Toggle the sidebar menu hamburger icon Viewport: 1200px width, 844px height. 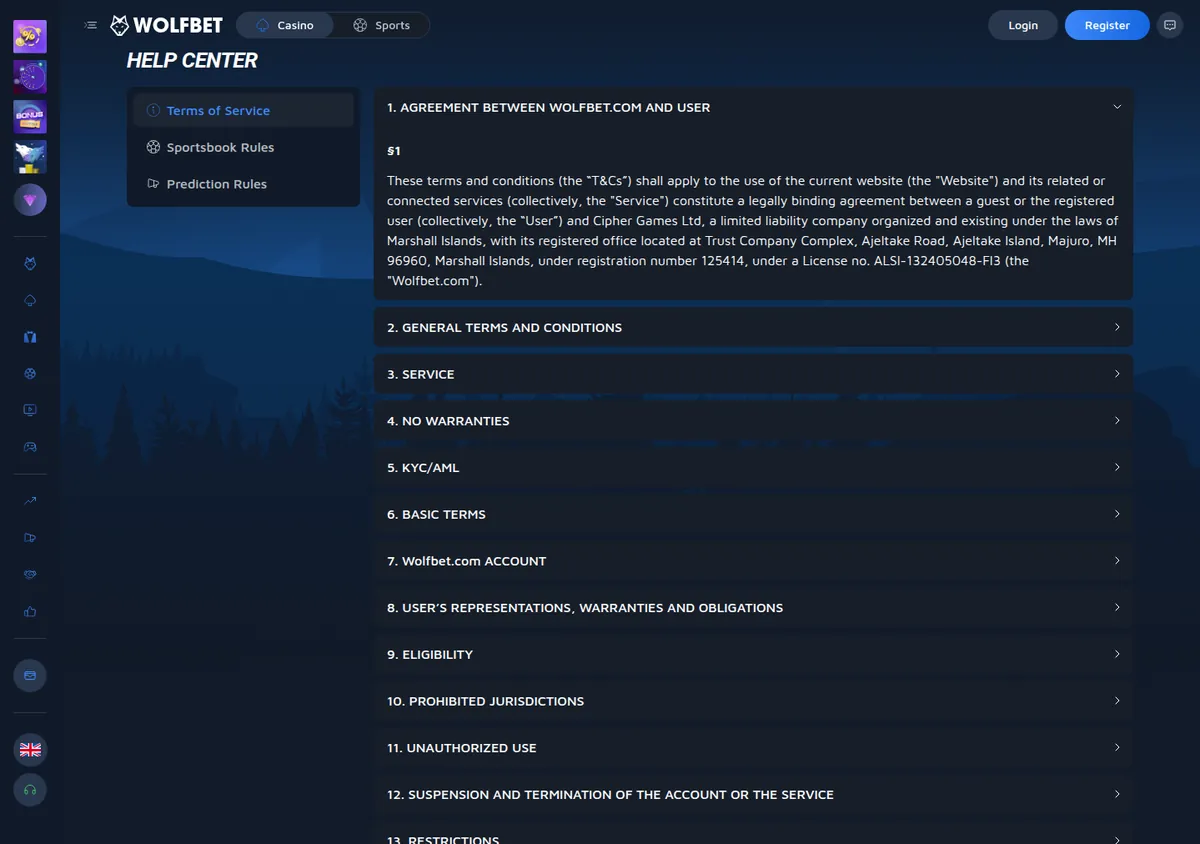[x=91, y=25]
